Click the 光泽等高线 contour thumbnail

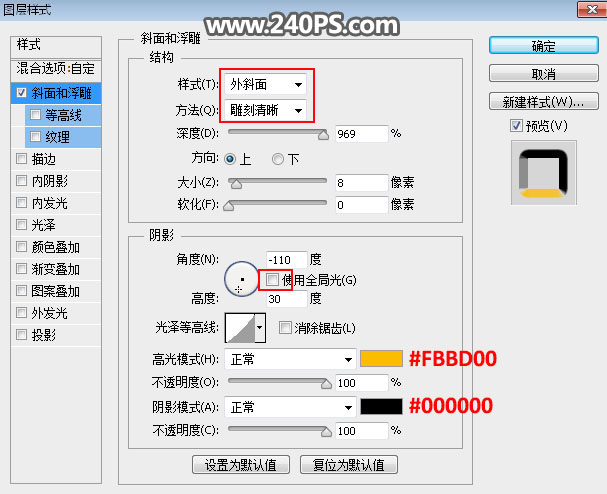240,328
